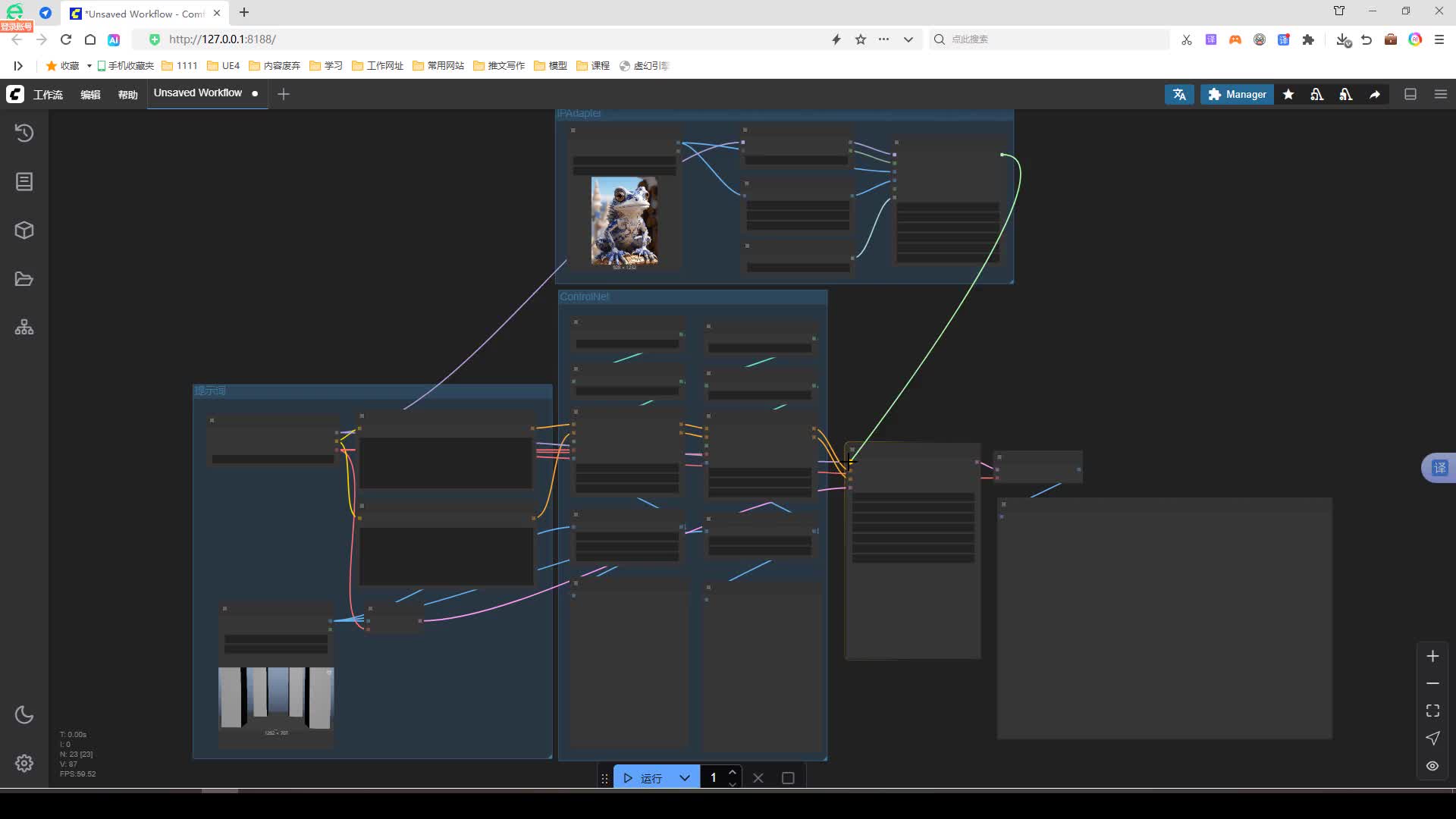This screenshot has width=1456, height=819.
Task: Click the translate language icon in toolbar
Action: [x=1179, y=94]
